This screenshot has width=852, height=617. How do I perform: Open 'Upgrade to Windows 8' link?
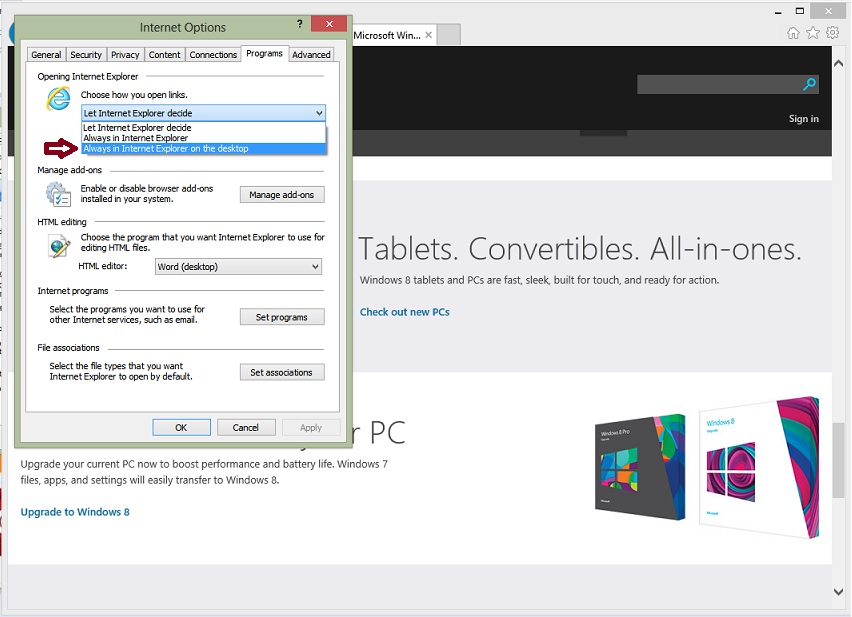coord(75,512)
